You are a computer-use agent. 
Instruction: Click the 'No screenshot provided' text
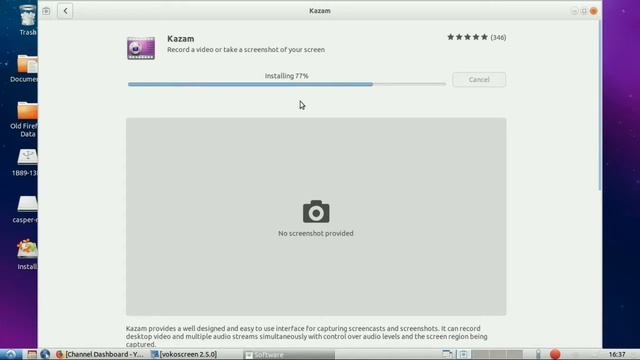click(316, 233)
